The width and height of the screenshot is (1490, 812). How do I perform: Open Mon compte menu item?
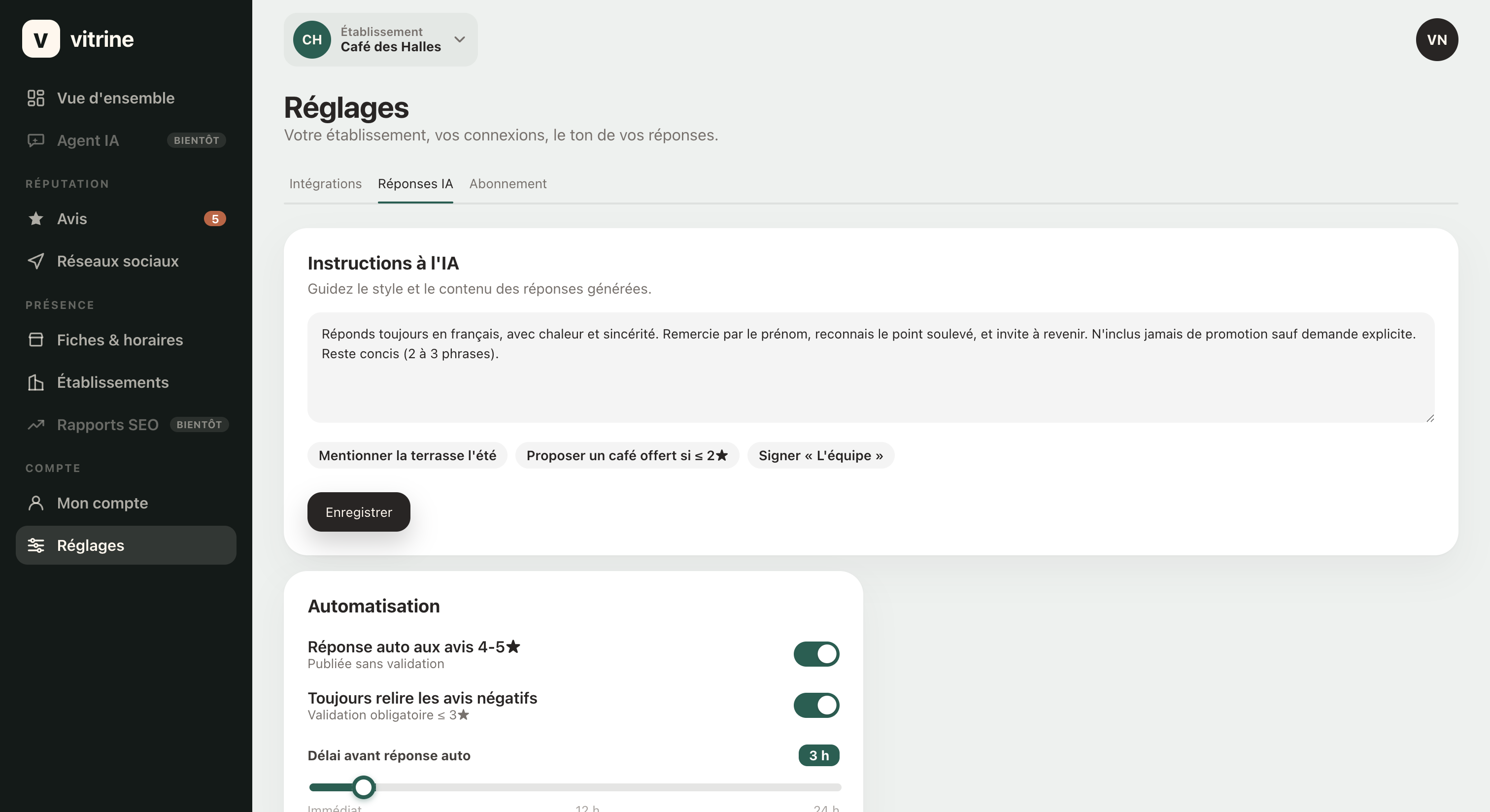click(126, 503)
